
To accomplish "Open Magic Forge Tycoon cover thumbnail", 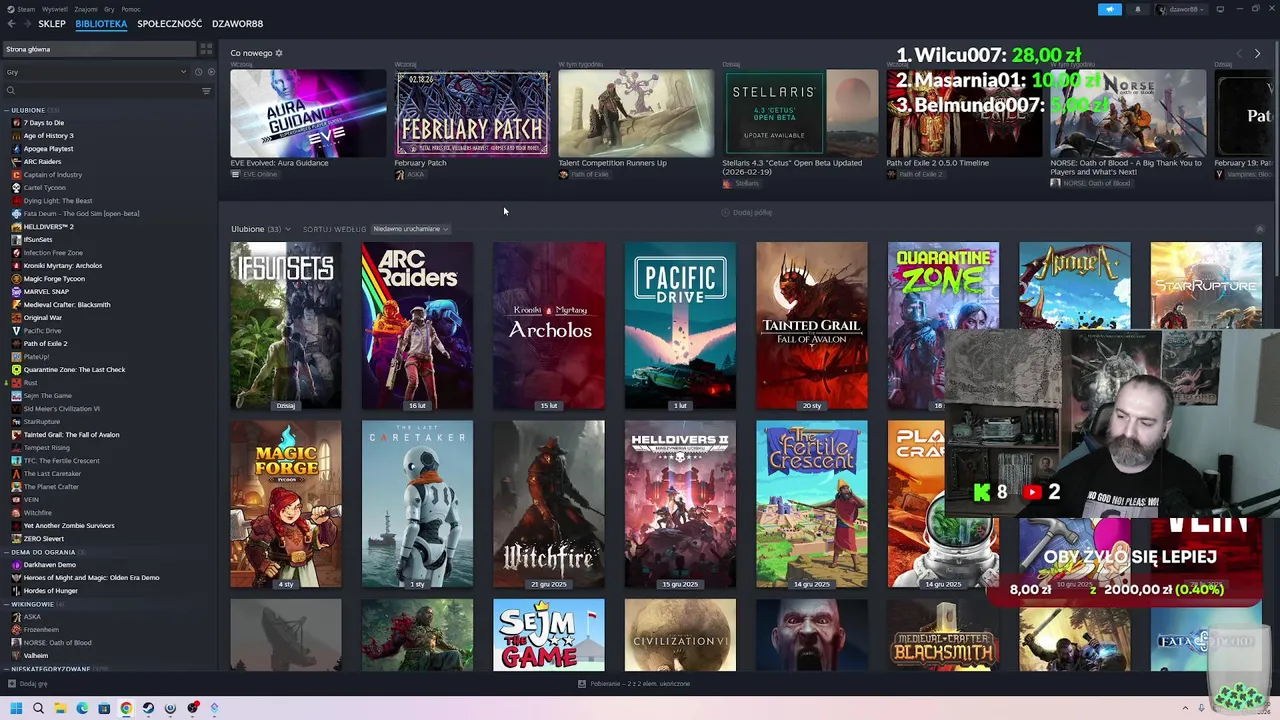I will [286, 504].
